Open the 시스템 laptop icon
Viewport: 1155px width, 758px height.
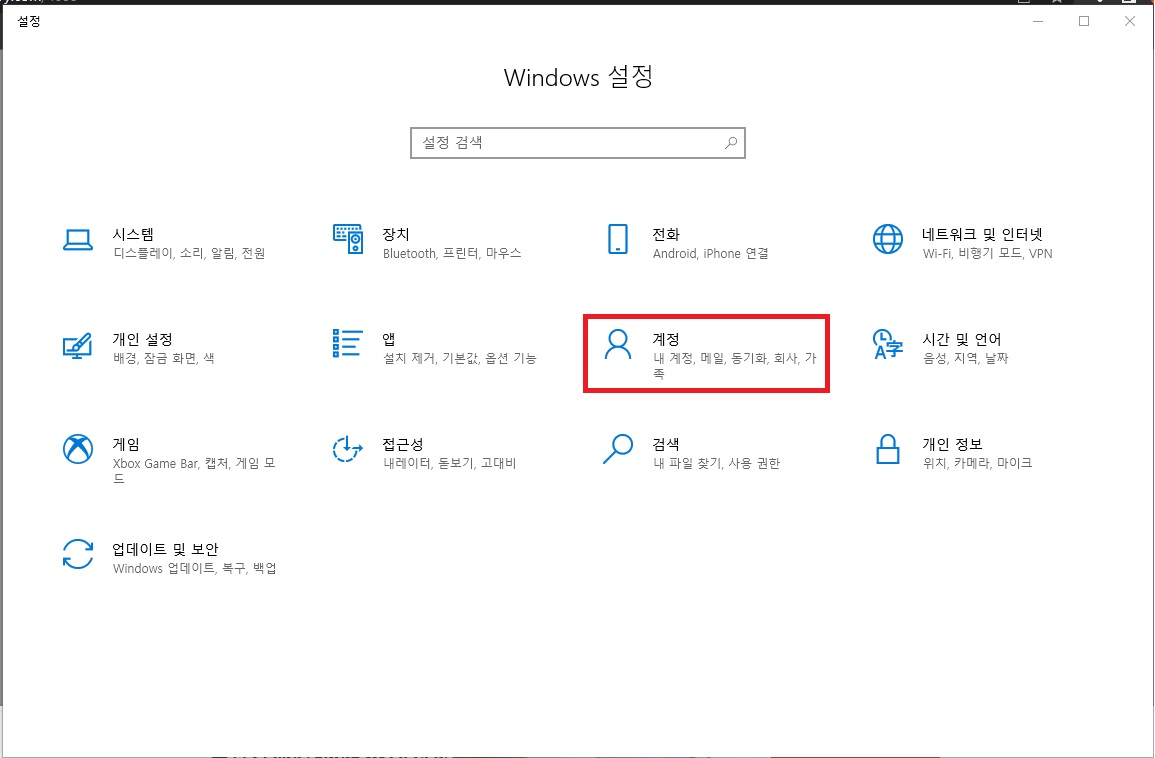[x=77, y=240]
